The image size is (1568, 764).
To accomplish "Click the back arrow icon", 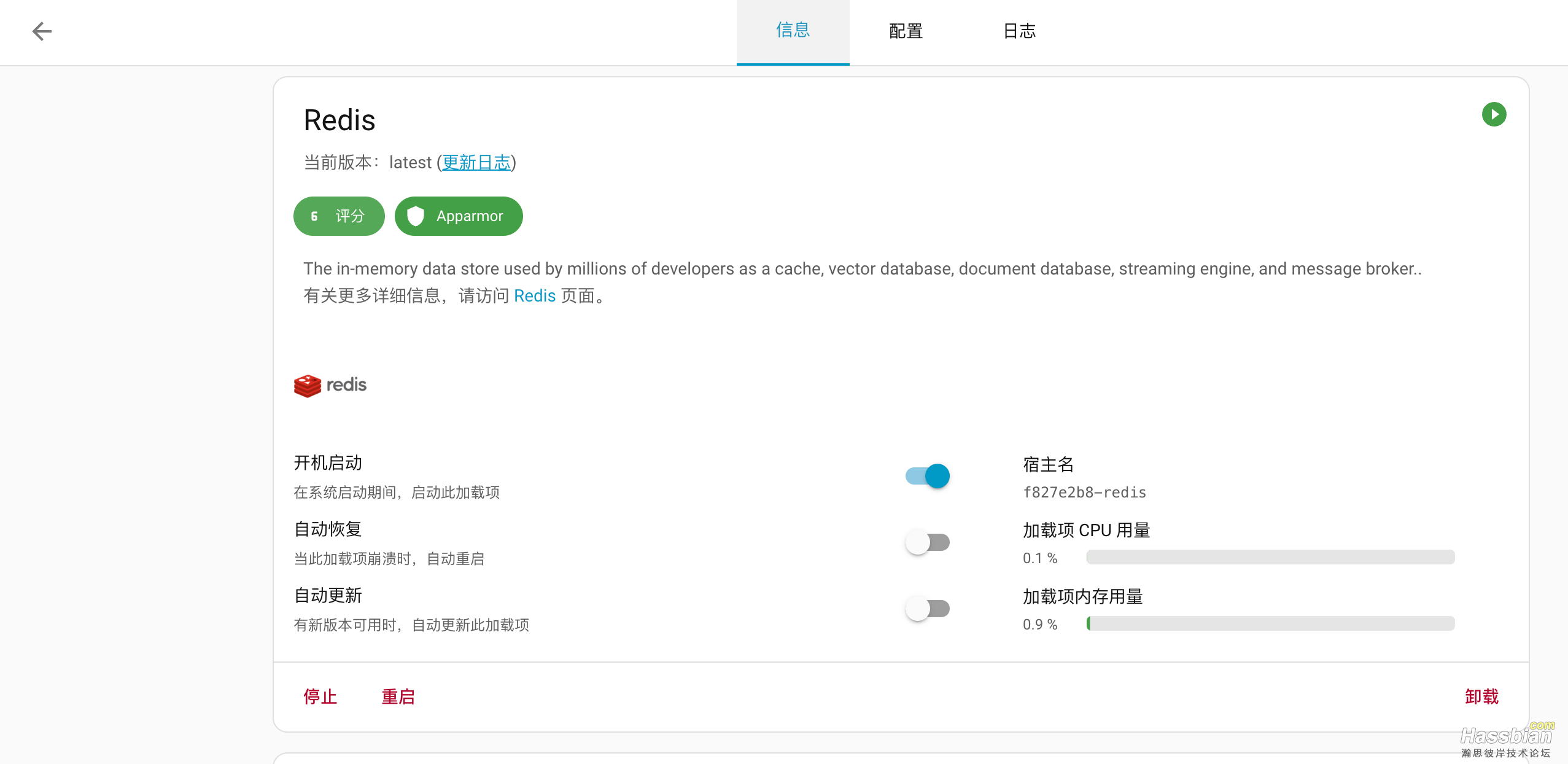I will pos(42,31).
